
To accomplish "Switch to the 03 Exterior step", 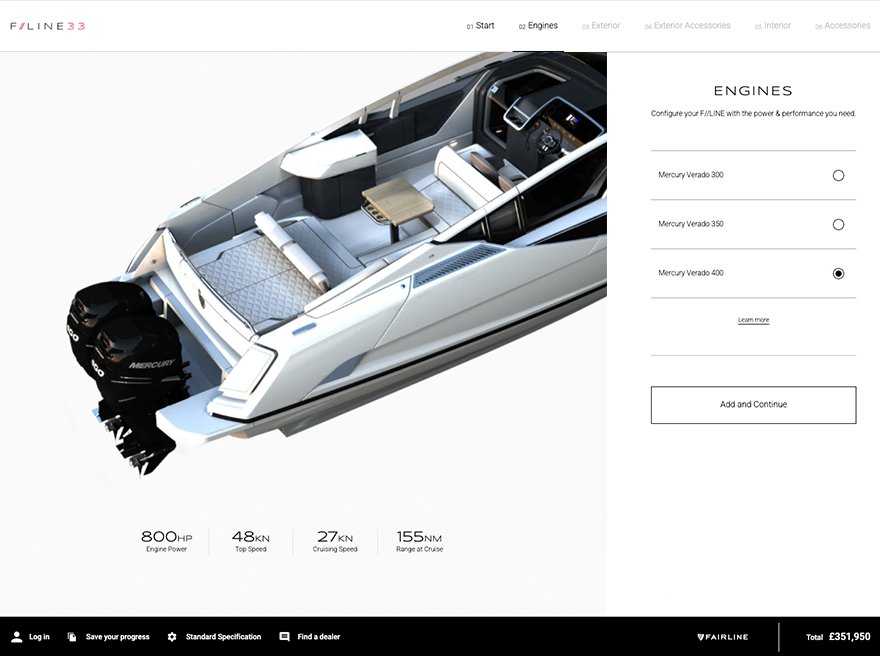I will [x=601, y=26].
